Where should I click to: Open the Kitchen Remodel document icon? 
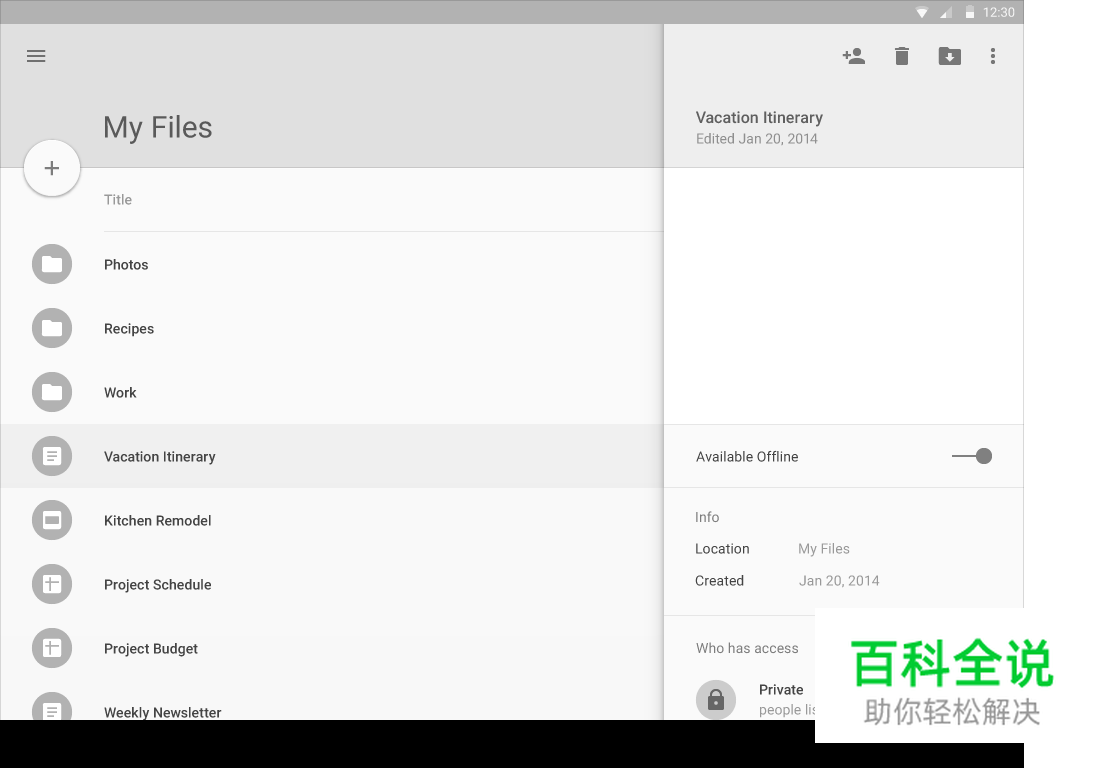point(52,520)
